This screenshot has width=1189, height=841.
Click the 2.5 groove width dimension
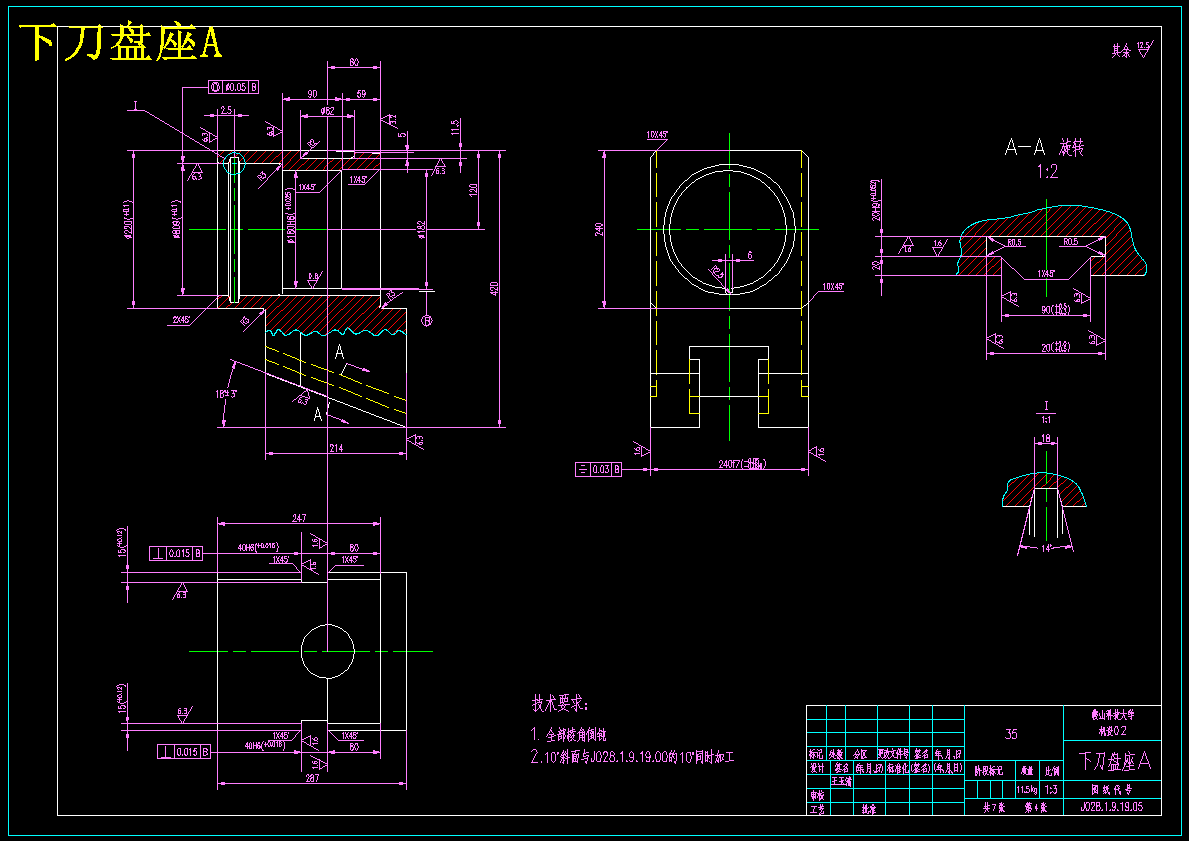point(226,110)
